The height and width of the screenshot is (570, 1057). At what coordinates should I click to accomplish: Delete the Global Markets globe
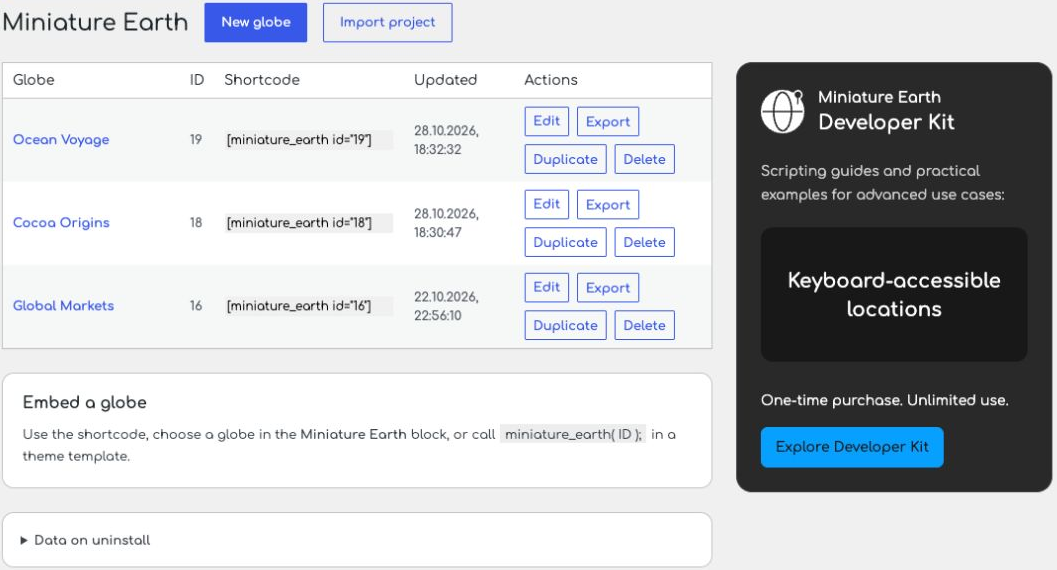tap(644, 325)
